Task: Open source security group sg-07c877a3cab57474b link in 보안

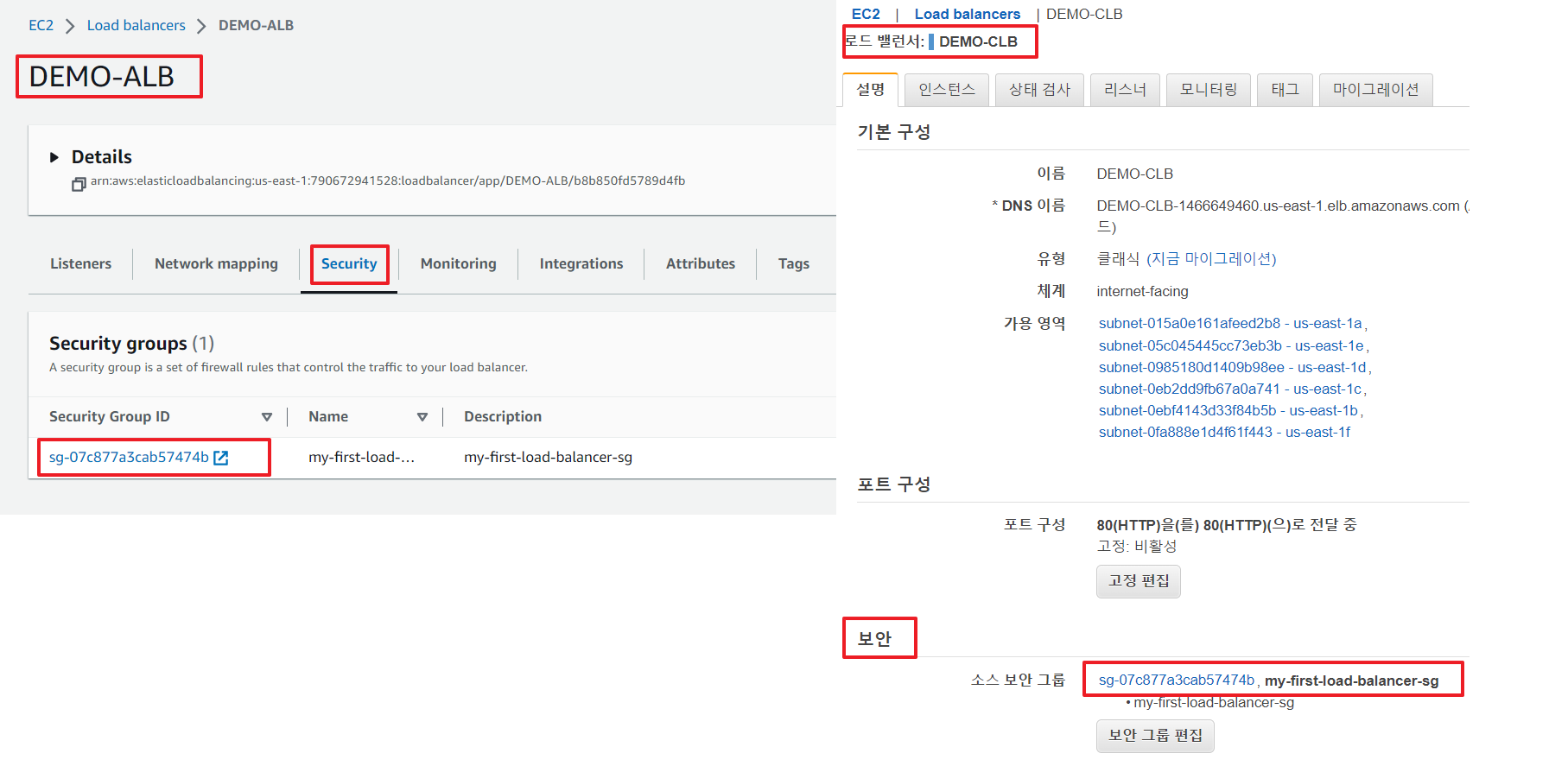Action: coord(1177,681)
